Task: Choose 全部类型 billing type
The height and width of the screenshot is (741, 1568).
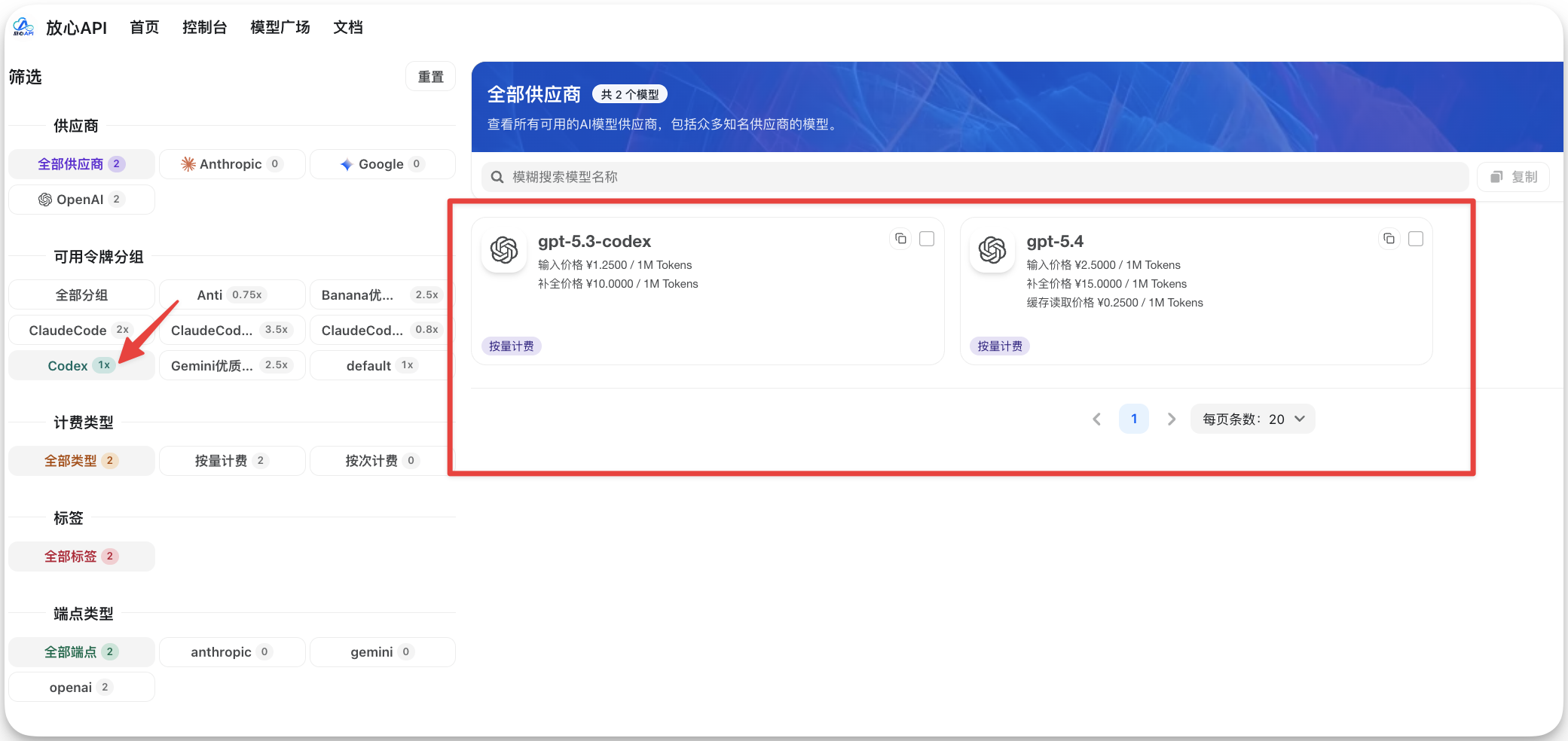Action: click(x=81, y=461)
